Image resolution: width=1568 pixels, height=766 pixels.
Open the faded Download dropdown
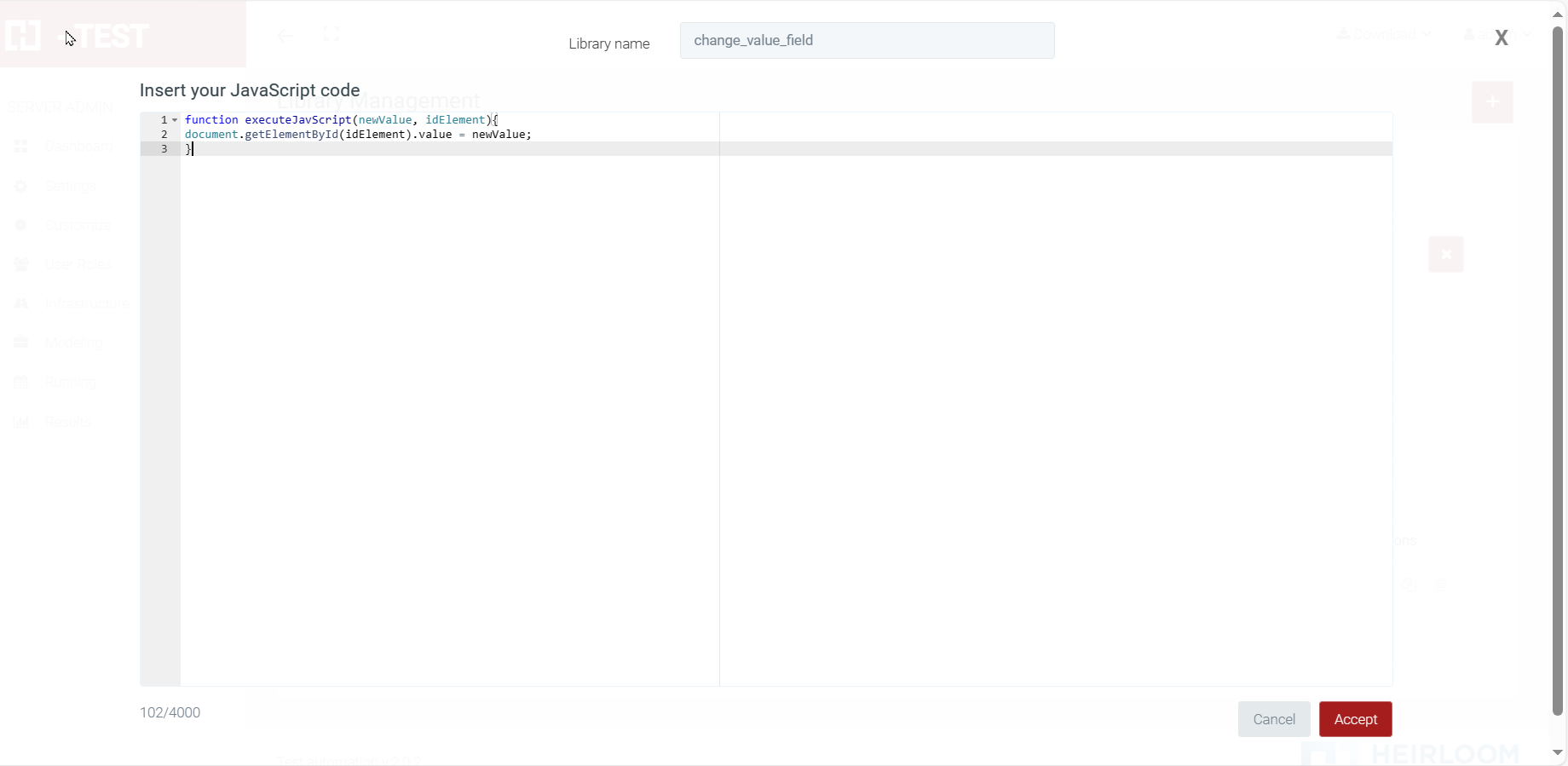[x=1385, y=35]
